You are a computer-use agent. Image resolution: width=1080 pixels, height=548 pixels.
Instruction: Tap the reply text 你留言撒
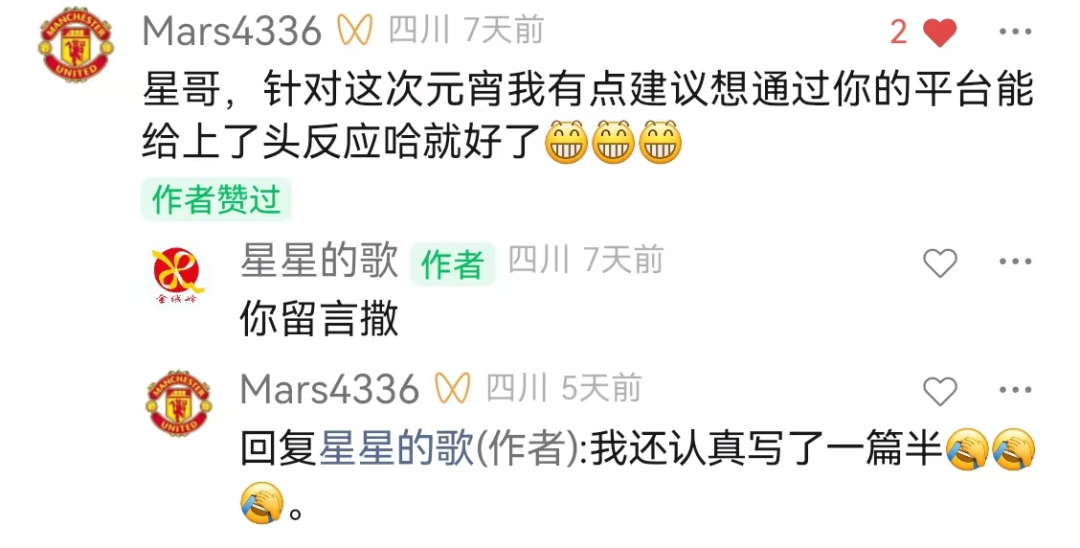click(x=320, y=320)
